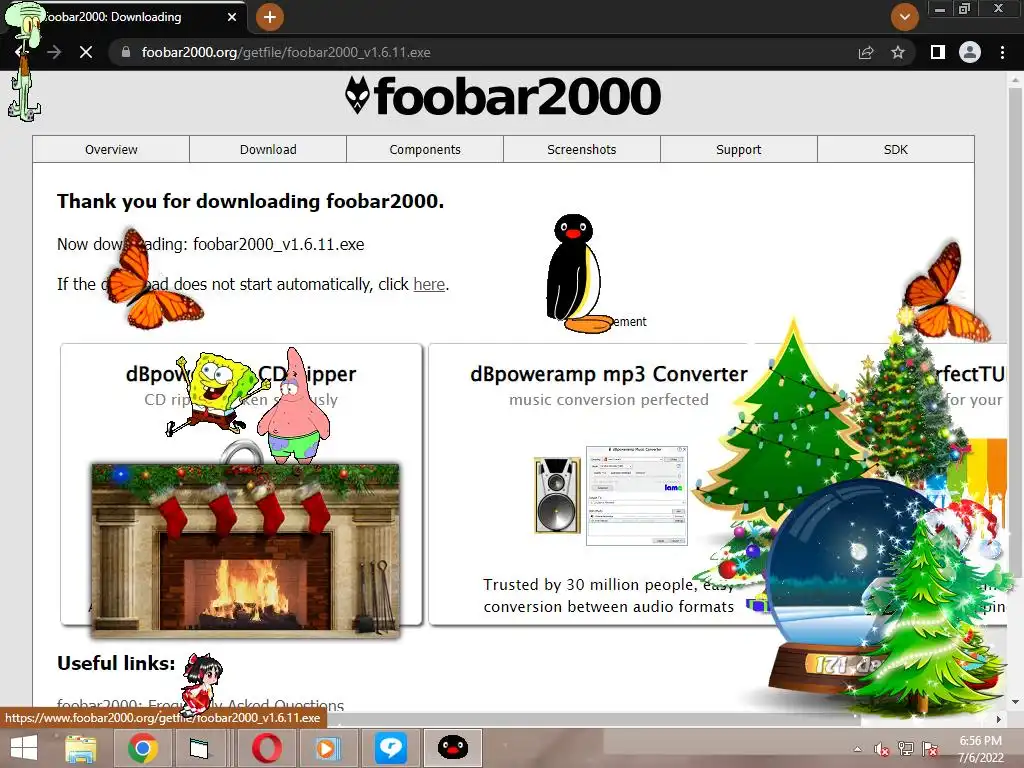This screenshot has height=768, width=1024.
Task: Close the foobar2000 Downloading tab
Action: pos(232,17)
